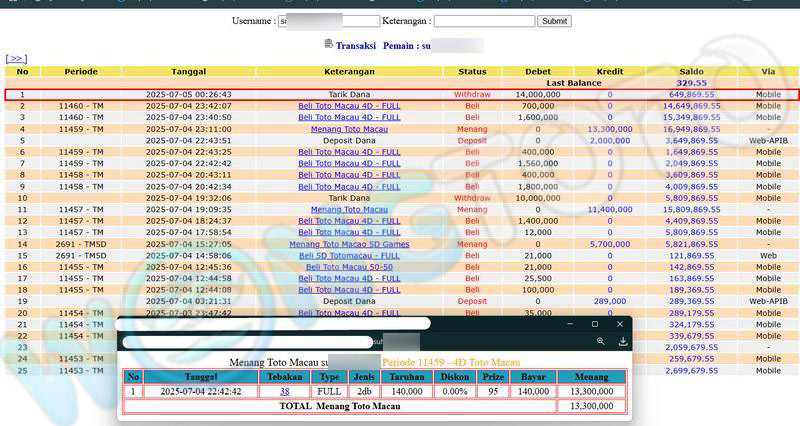Open the [>>] next page link
This screenshot has height=426, width=800.
16,59
